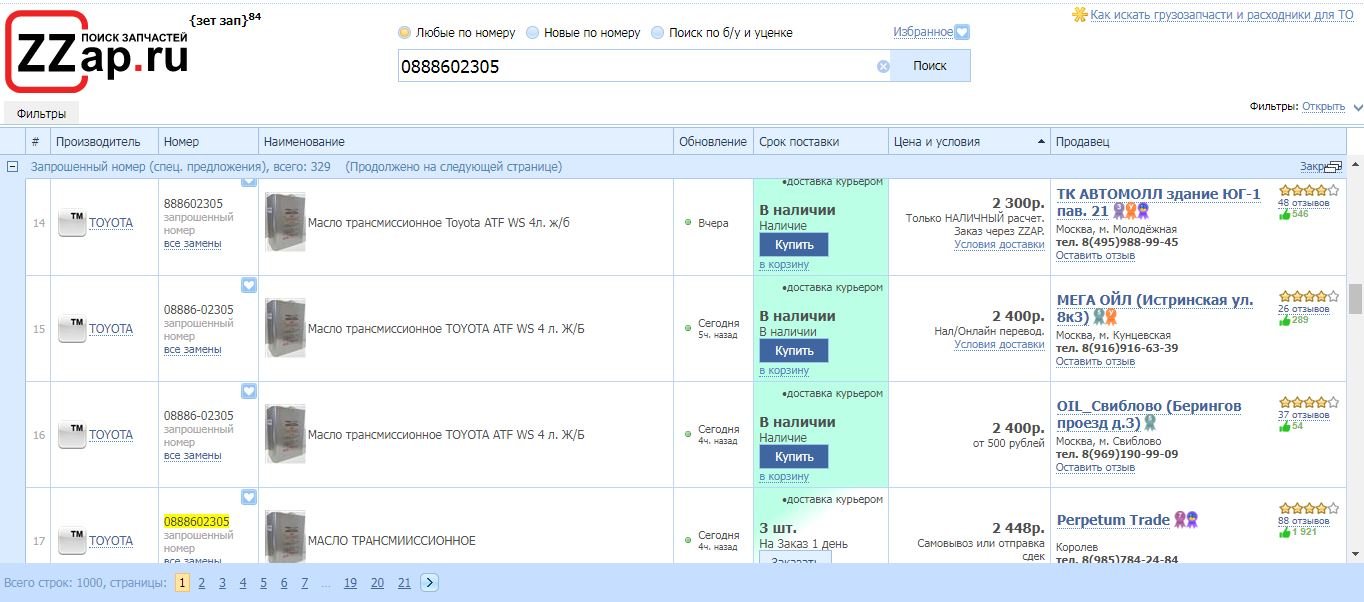This screenshot has height=602, width=1364.
Task: Click в корзину in the OIL_Свиблово row
Action: [784, 476]
